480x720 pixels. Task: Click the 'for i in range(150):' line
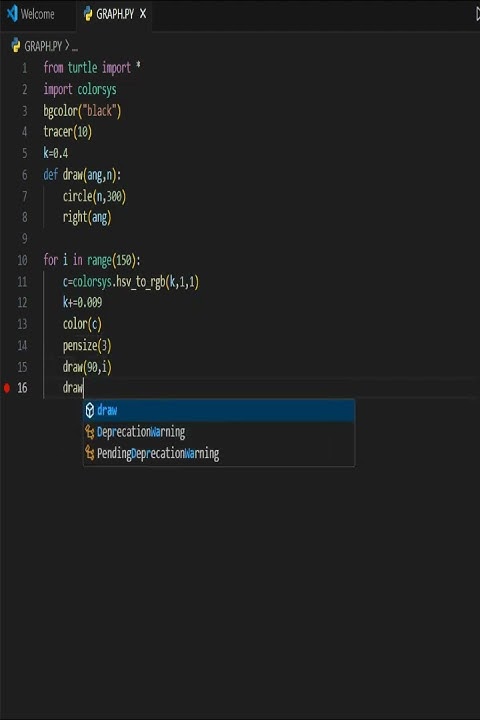tap(92, 260)
